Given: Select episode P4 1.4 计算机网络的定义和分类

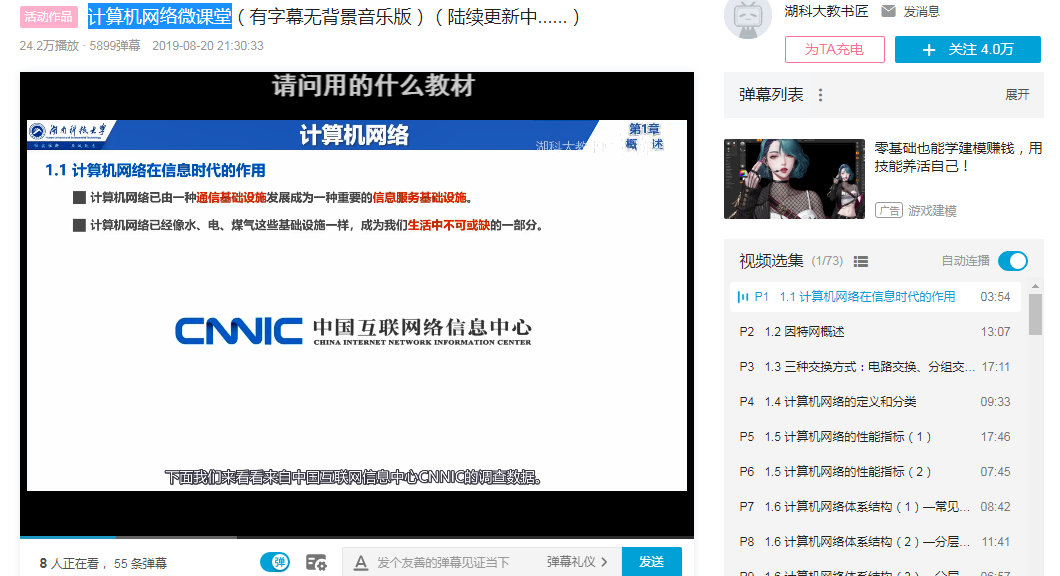Looking at the screenshot, I should 875,402.
